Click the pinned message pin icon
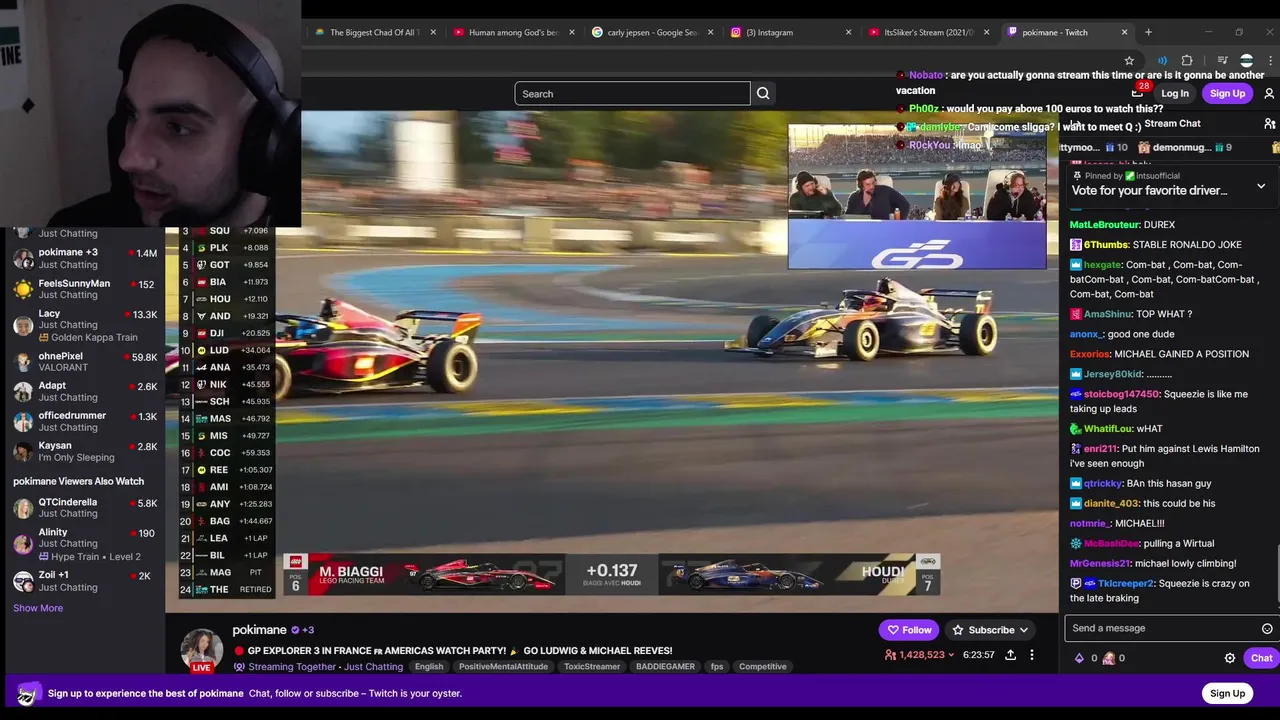This screenshot has height=720, width=1280. (1076, 176)
